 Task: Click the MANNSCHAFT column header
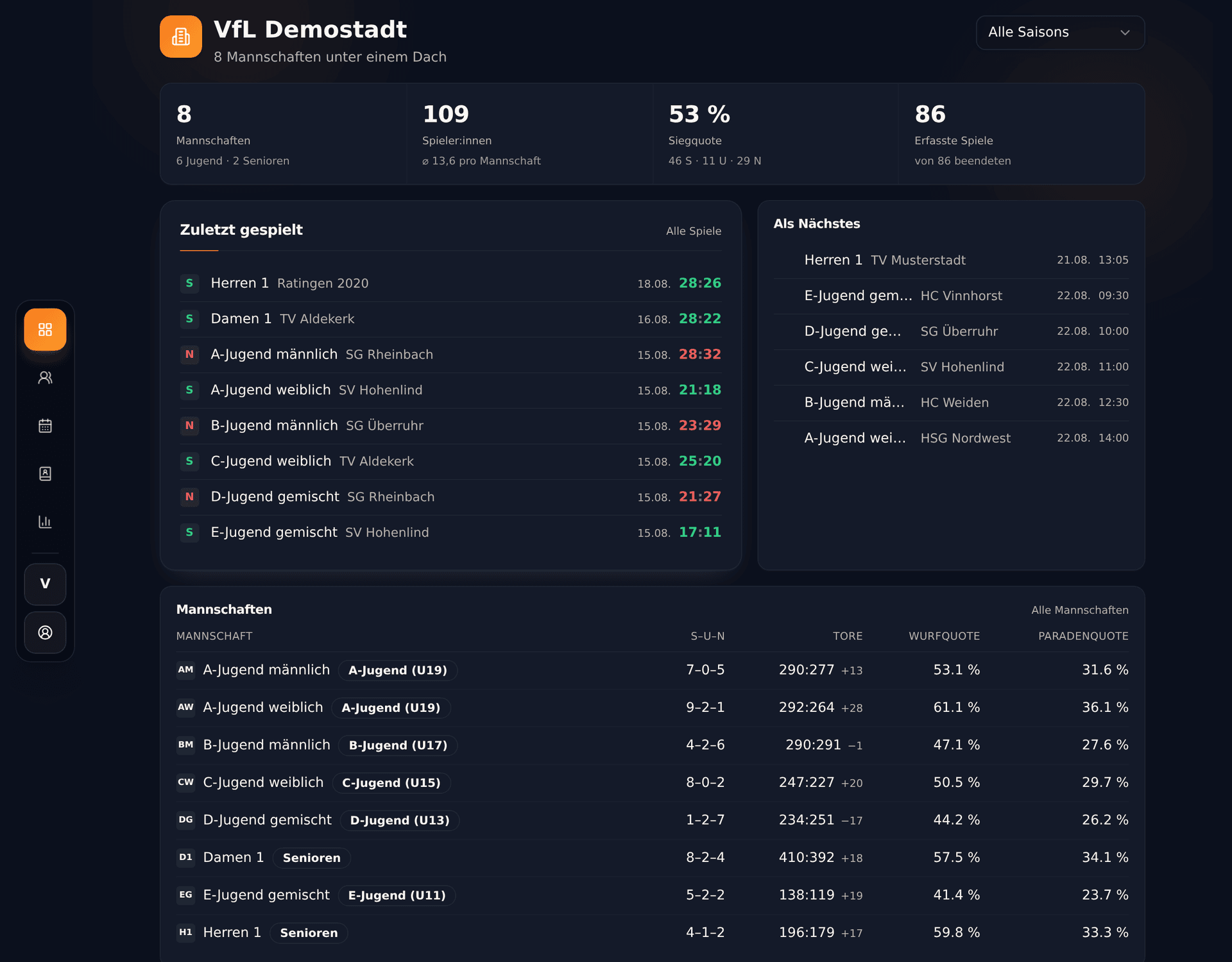point(214,636)
